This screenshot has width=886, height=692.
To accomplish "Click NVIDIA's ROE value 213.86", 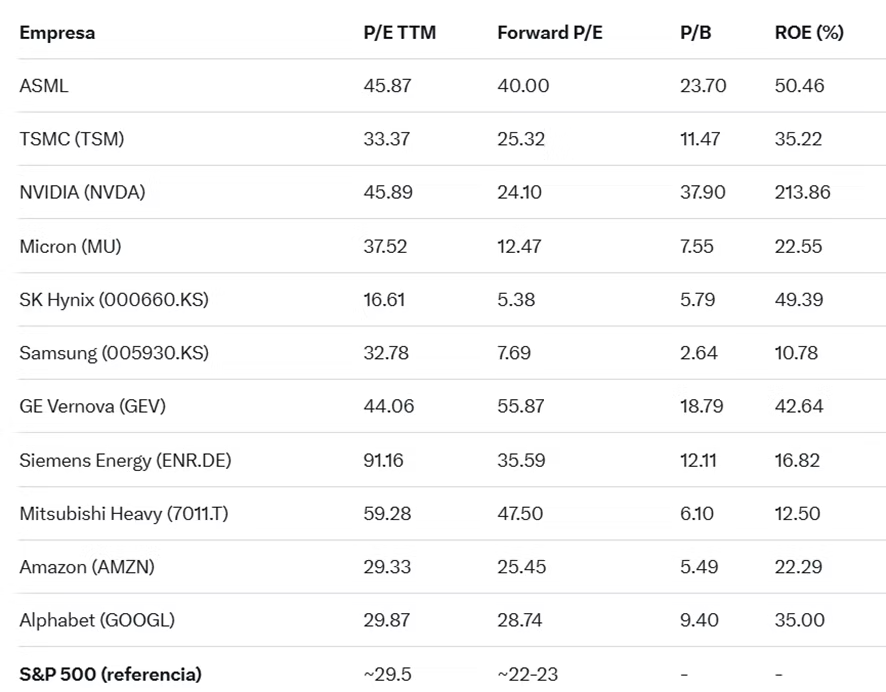I will [x=802, y=193].
